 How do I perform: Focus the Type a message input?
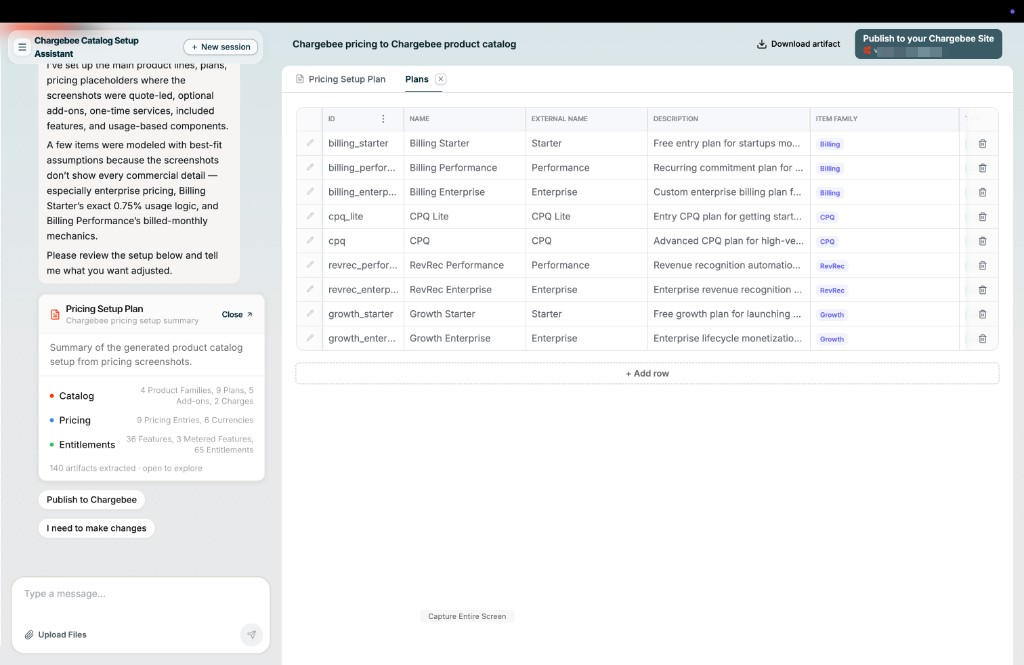point(140,594)
